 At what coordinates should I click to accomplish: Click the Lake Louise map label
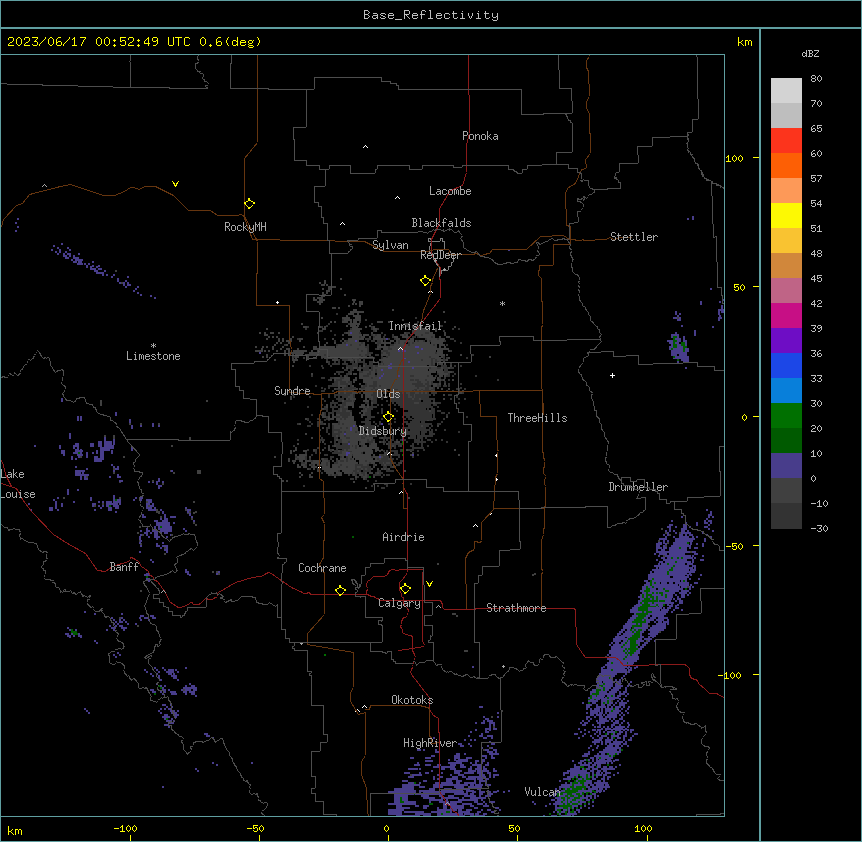point(18,484)
